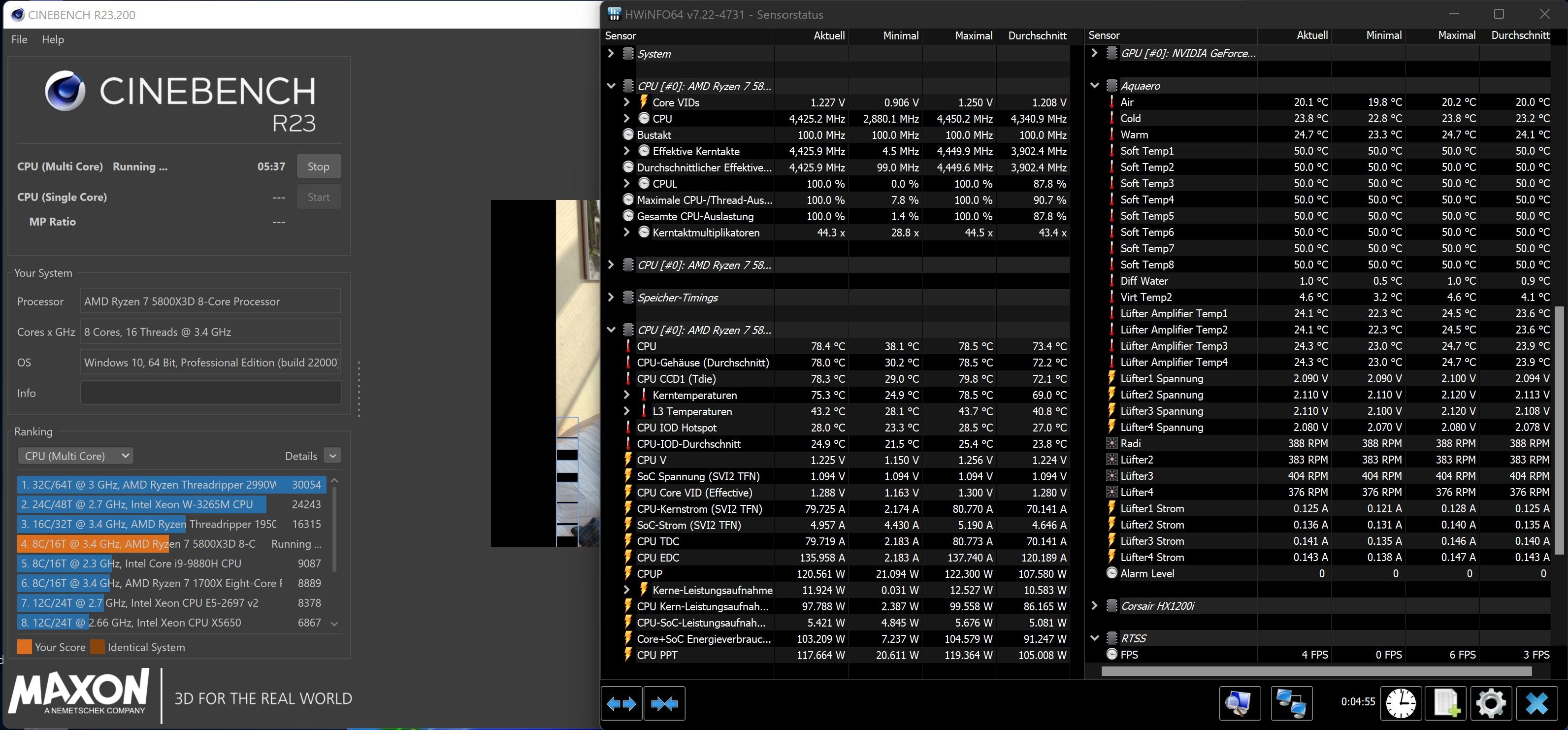Click the CPU Gehäuse thermometer icon
Viewport: 1568px width, 730px height.
tap(628, 362)
